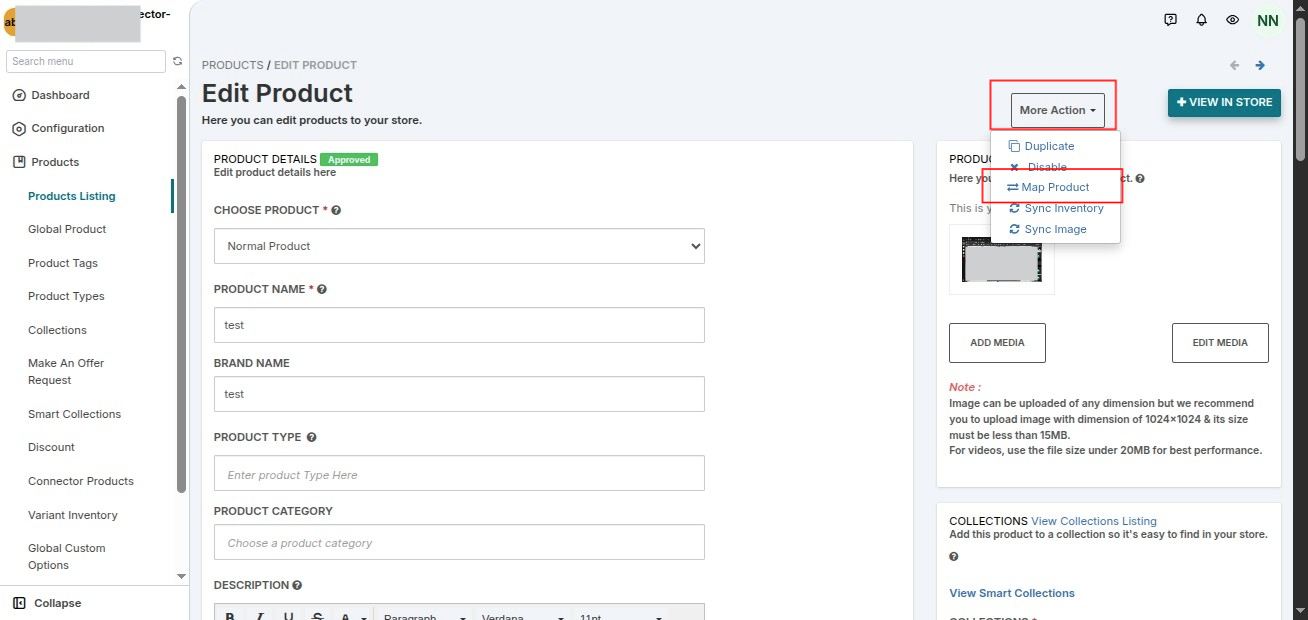This screenshot has width=1308, height=620.
Task: Click help icon in Product Image panel
Action: [x=1140, y=179]
